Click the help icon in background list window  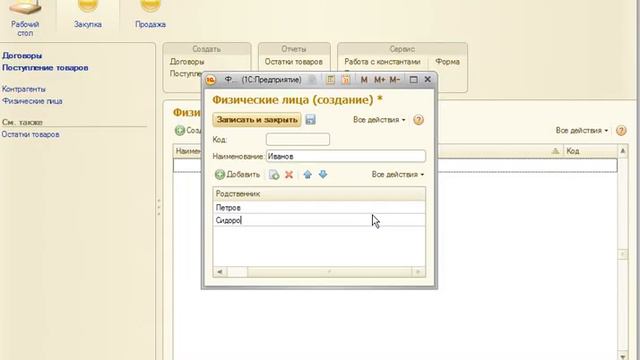pos(621,131)
